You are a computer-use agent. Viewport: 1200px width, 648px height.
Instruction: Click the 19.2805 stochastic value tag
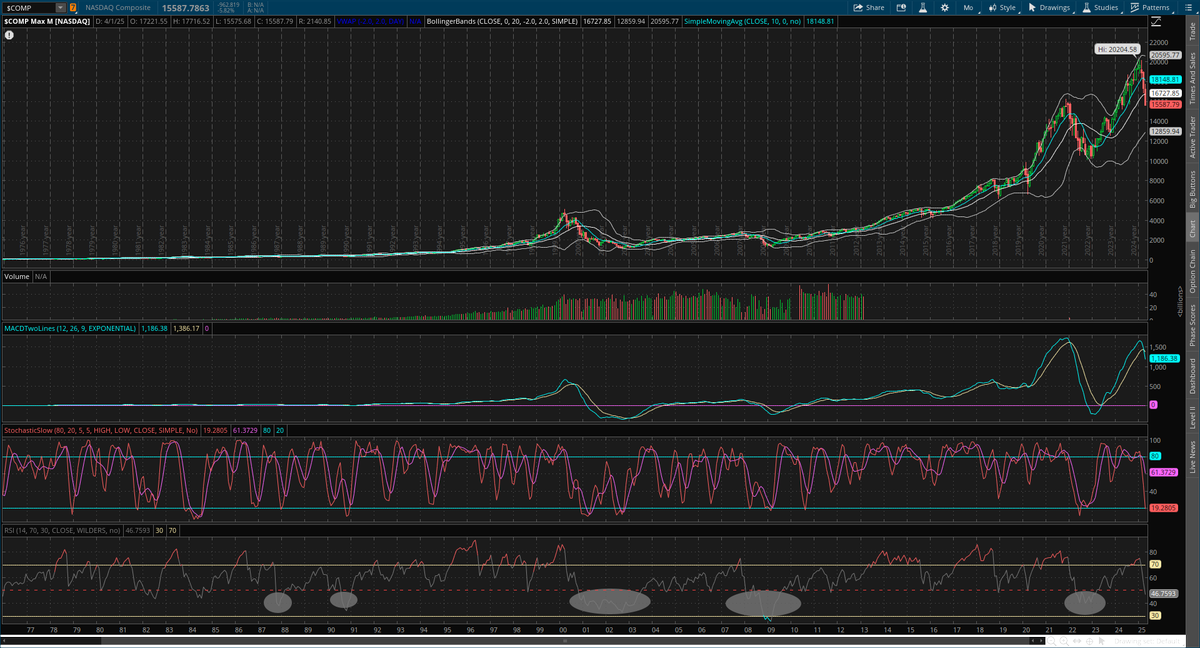[1162, 507]
